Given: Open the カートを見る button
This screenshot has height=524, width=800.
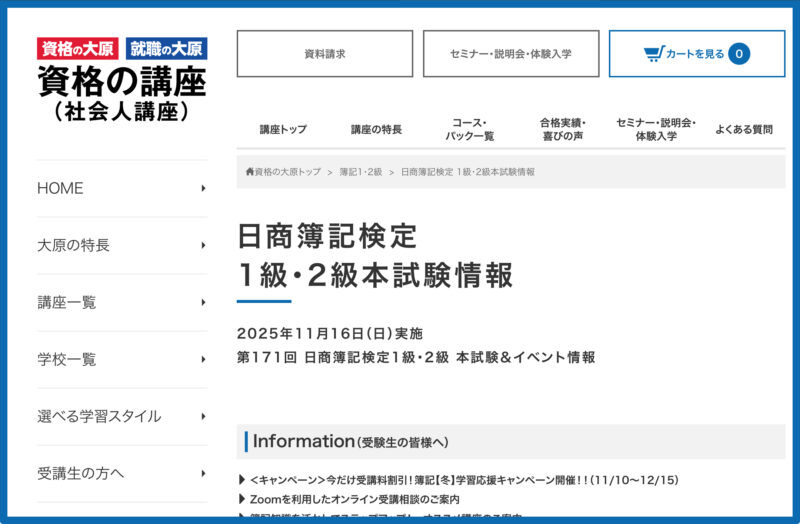Looking at the screenshot, I should point(696,54).
